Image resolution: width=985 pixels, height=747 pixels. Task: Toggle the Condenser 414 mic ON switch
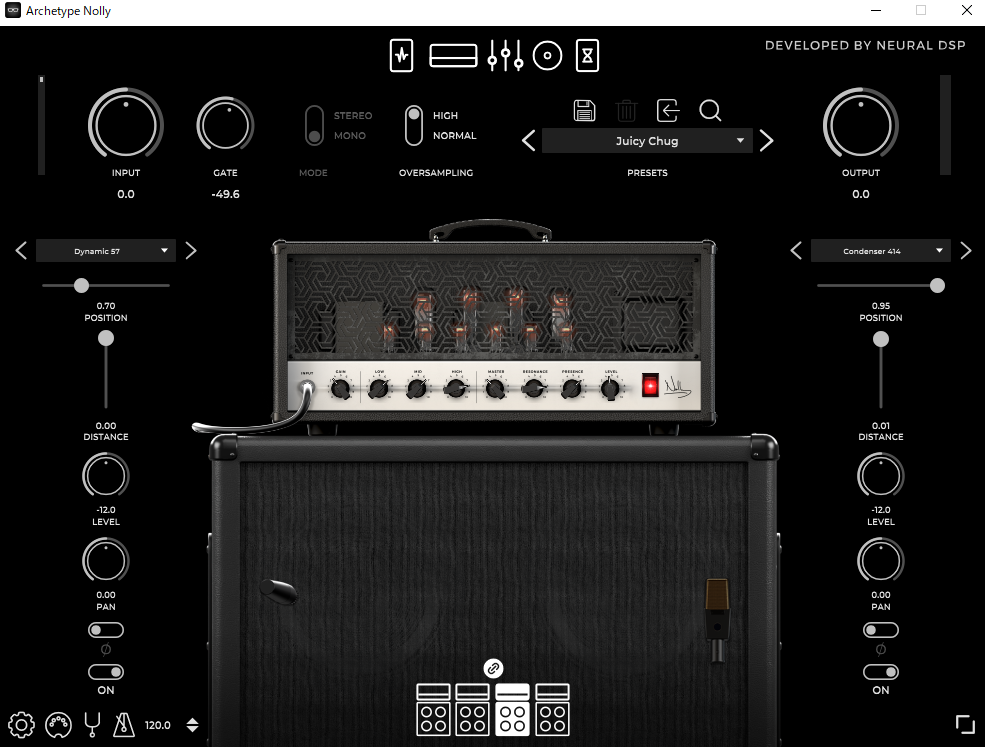click(x=881, y=672)
